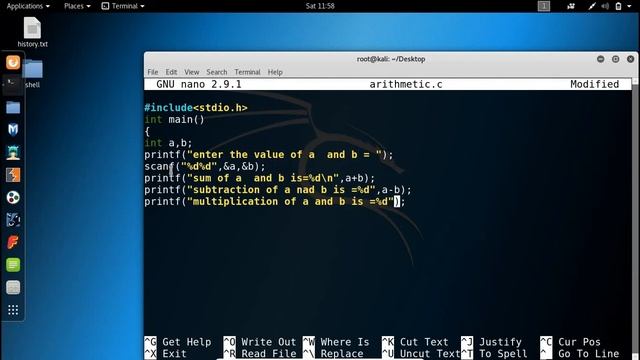Open the three-colored-circles dock icon
Screen dimensions: 640x360
(13, 198)
